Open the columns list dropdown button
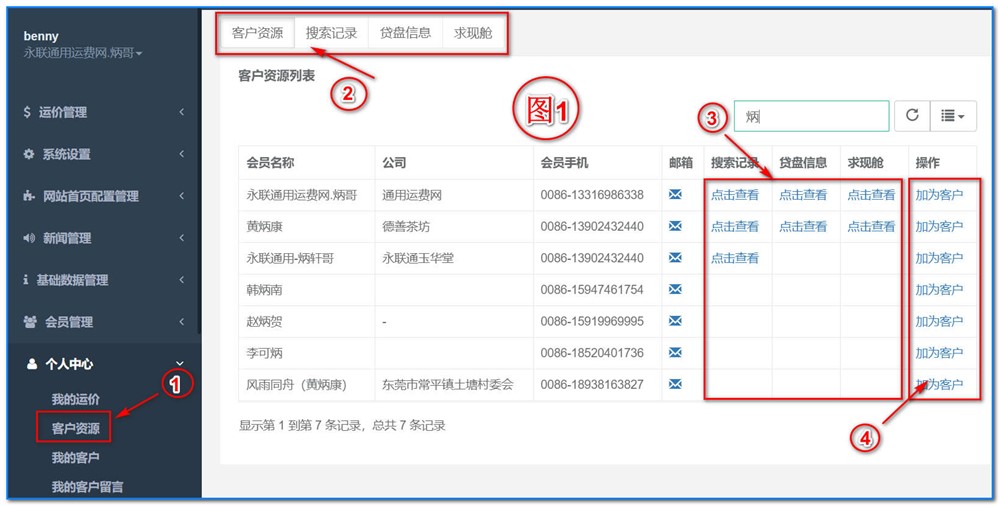1000x506 pixels. coord(953,115)
